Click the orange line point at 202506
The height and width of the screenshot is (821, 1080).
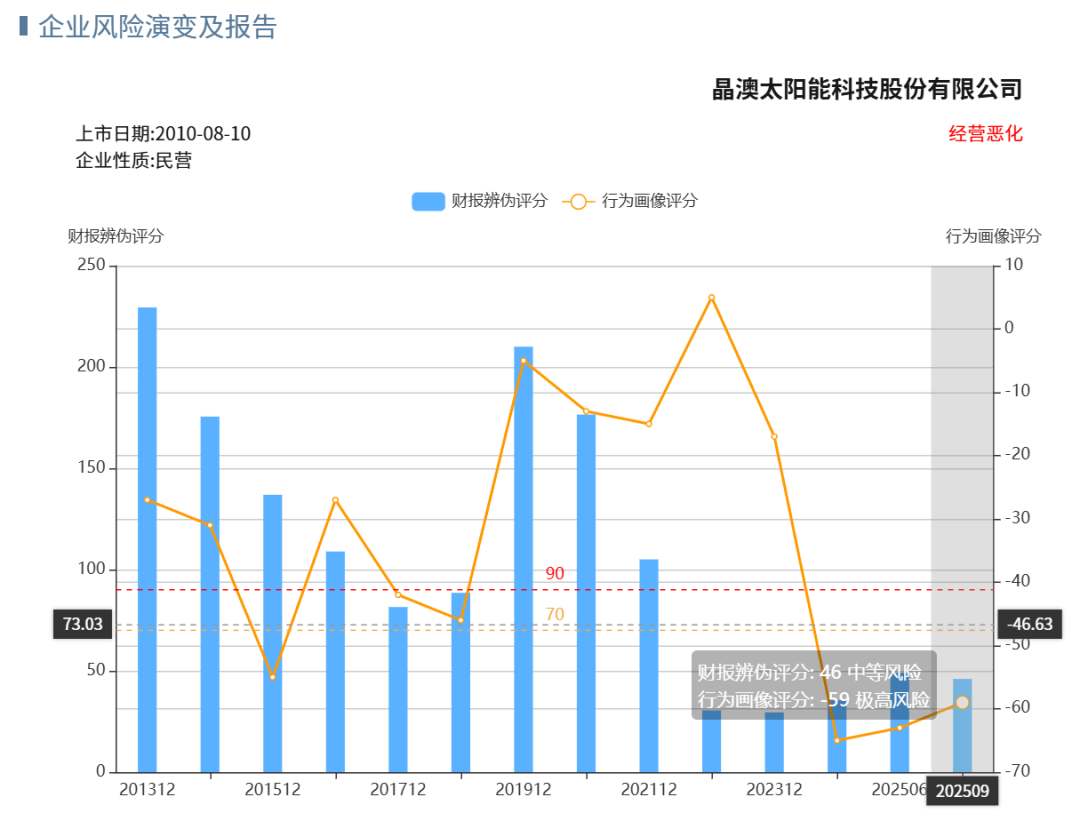900,728
